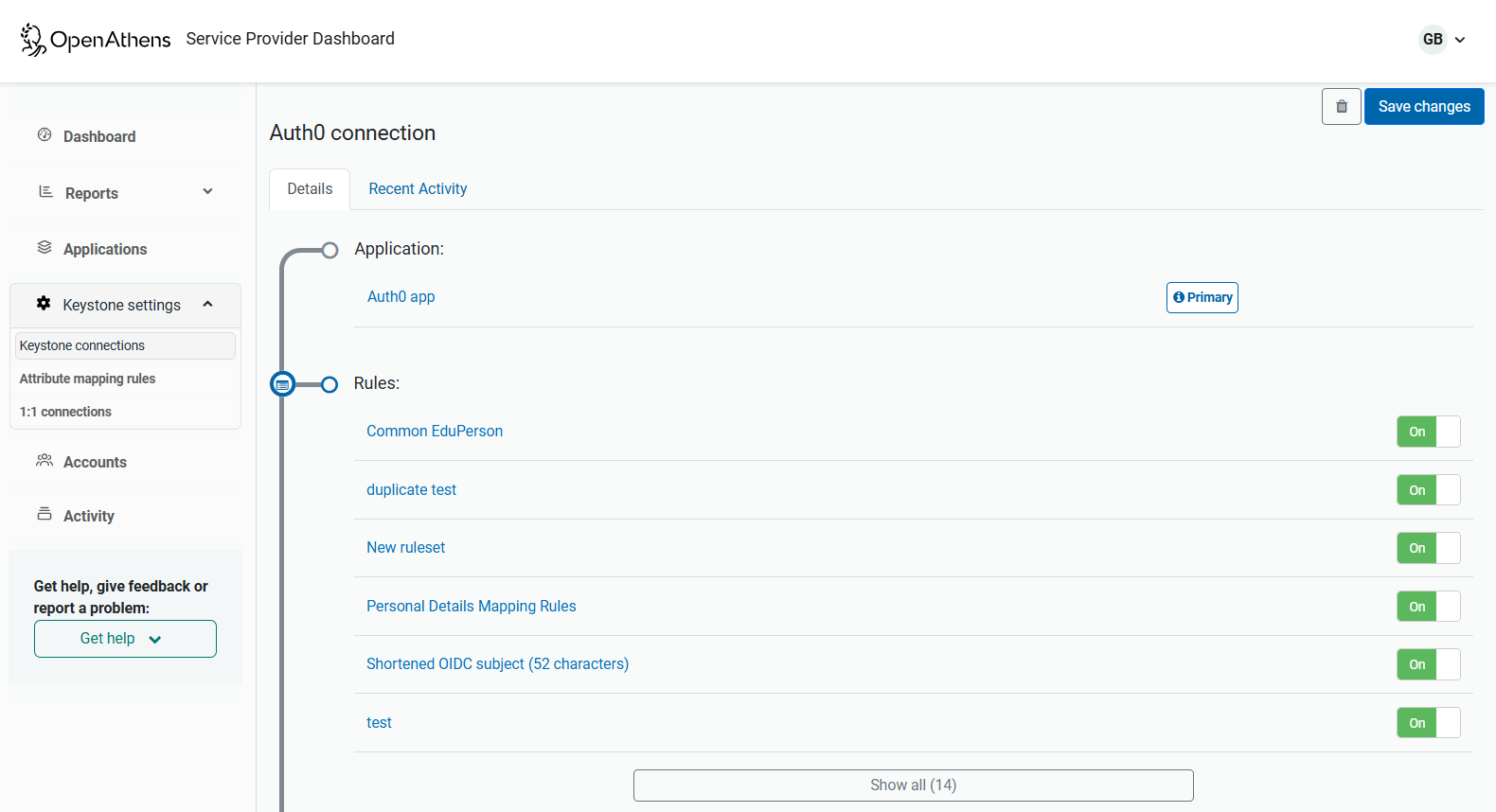The width and height of the screenshot is (1496, 812).
Task: Click the OpenAthens logo
Action: point(96,40)
